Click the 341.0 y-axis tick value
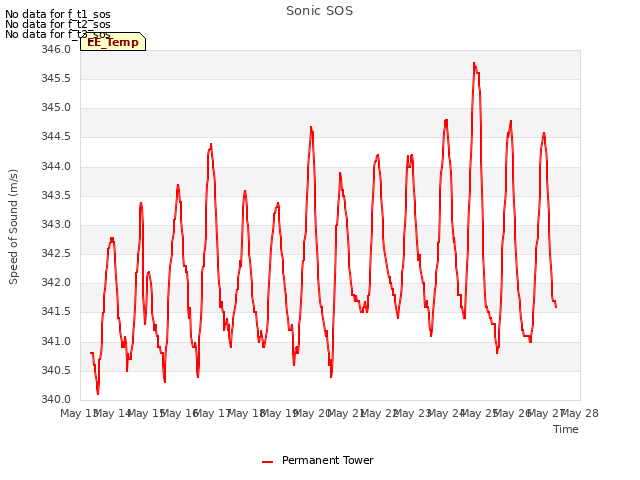 56,341
